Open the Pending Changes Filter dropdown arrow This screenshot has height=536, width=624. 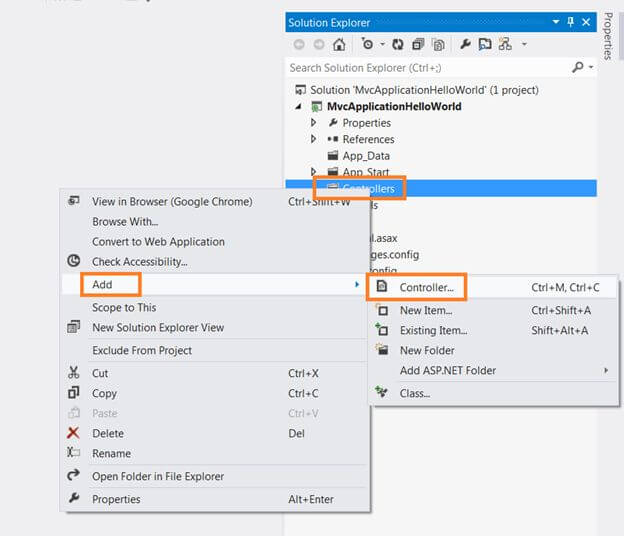coord(382,44)
